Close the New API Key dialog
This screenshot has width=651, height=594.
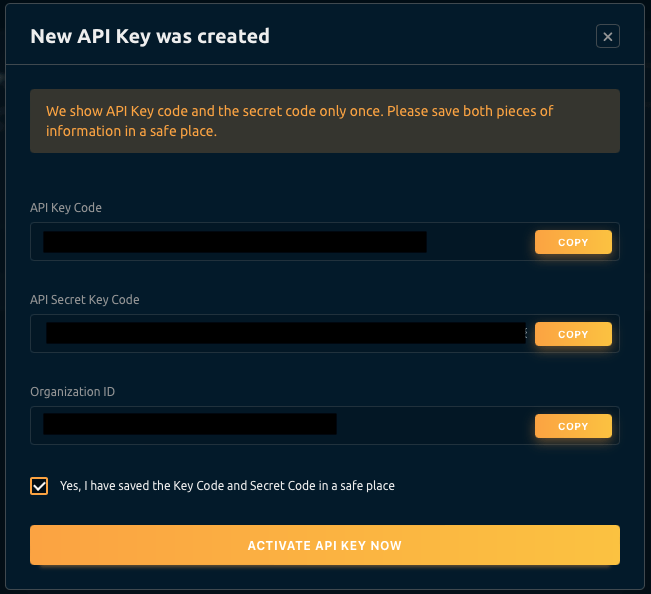pos(607,37)
